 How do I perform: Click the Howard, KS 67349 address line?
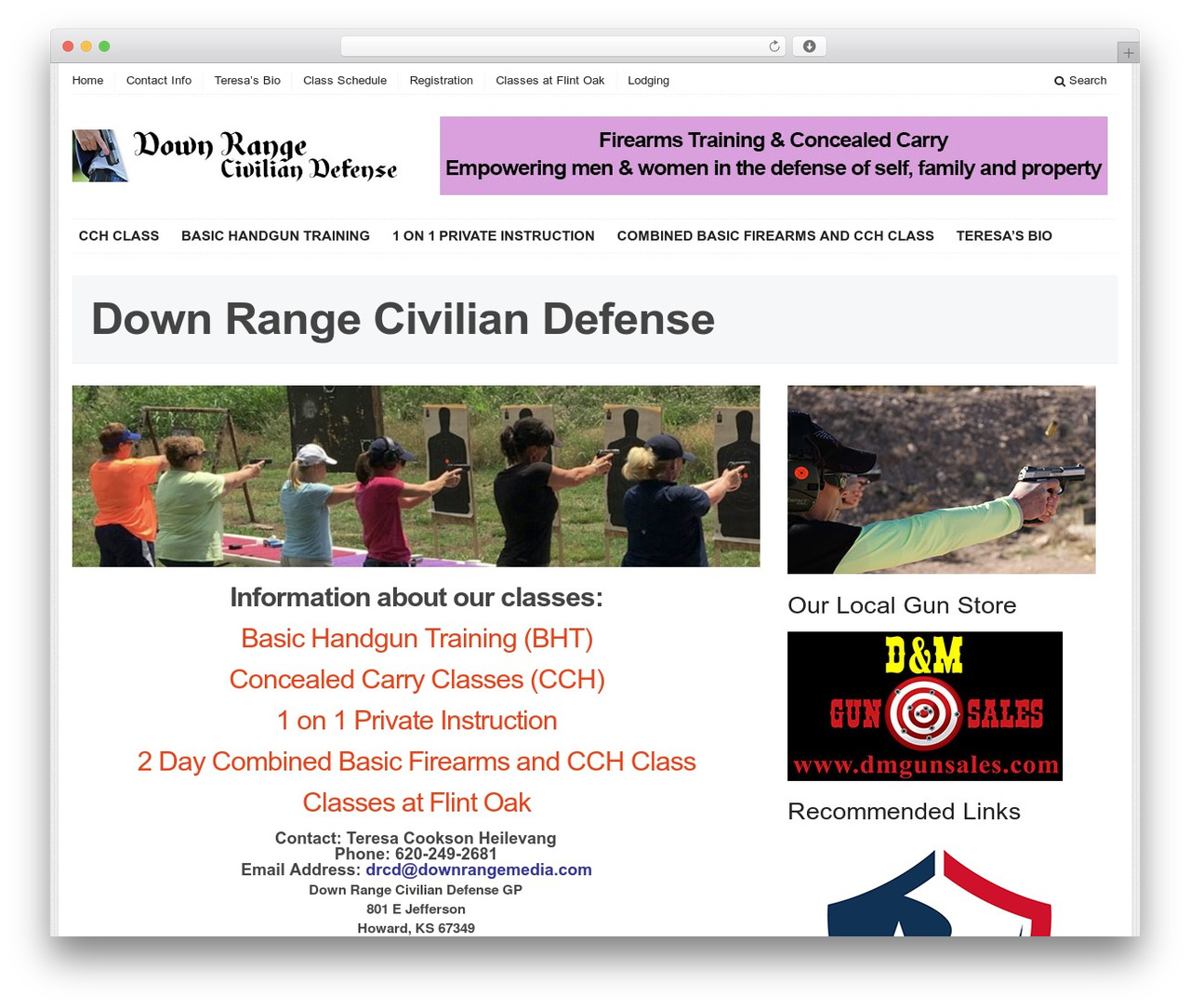coord(416,928)
